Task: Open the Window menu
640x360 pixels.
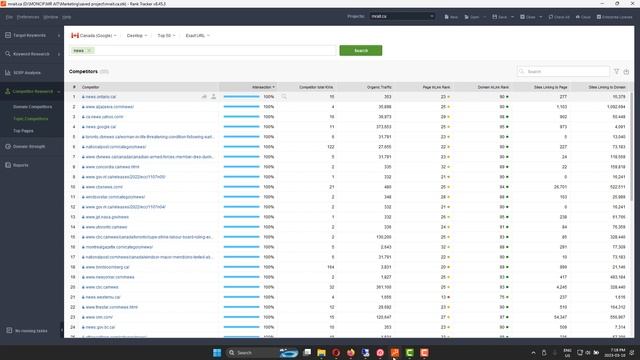Action: tap(51, 17)
